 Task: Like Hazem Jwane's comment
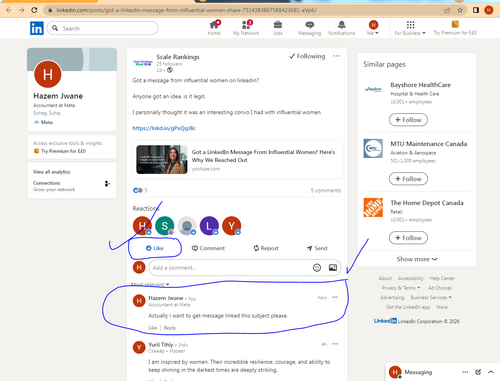[x=153, y=328]
